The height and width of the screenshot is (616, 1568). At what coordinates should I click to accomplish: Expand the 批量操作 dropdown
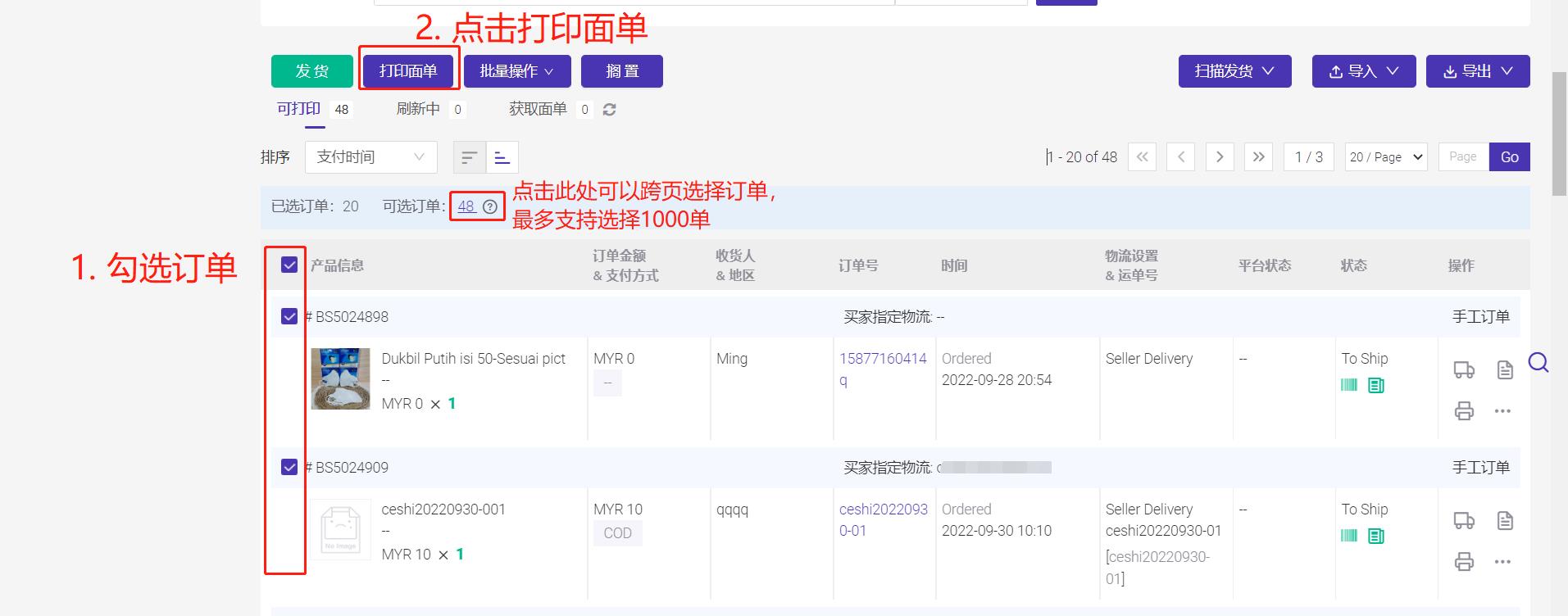point(516,71)
